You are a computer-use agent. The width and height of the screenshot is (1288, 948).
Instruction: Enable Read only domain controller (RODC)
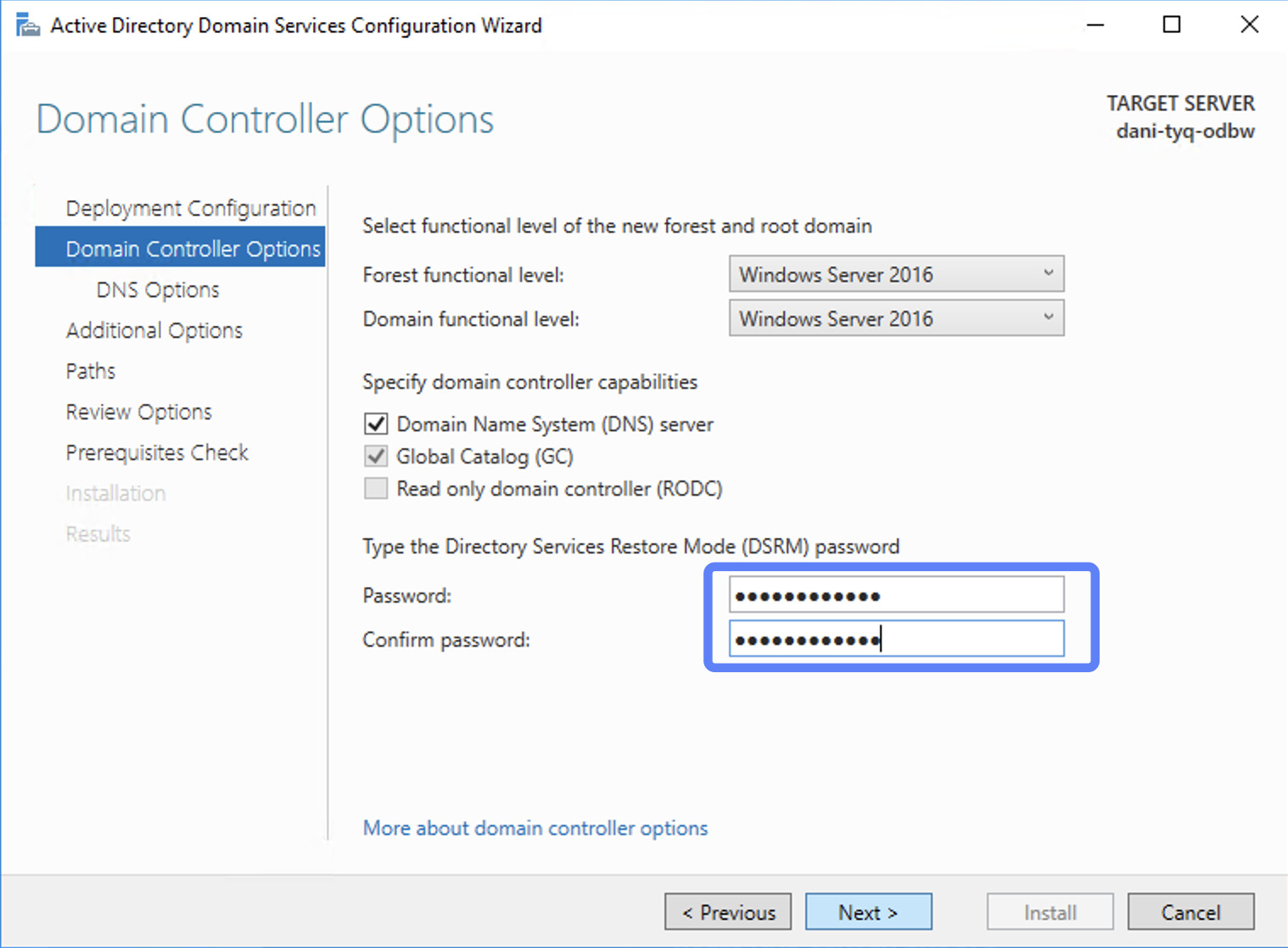click(376, 488)
